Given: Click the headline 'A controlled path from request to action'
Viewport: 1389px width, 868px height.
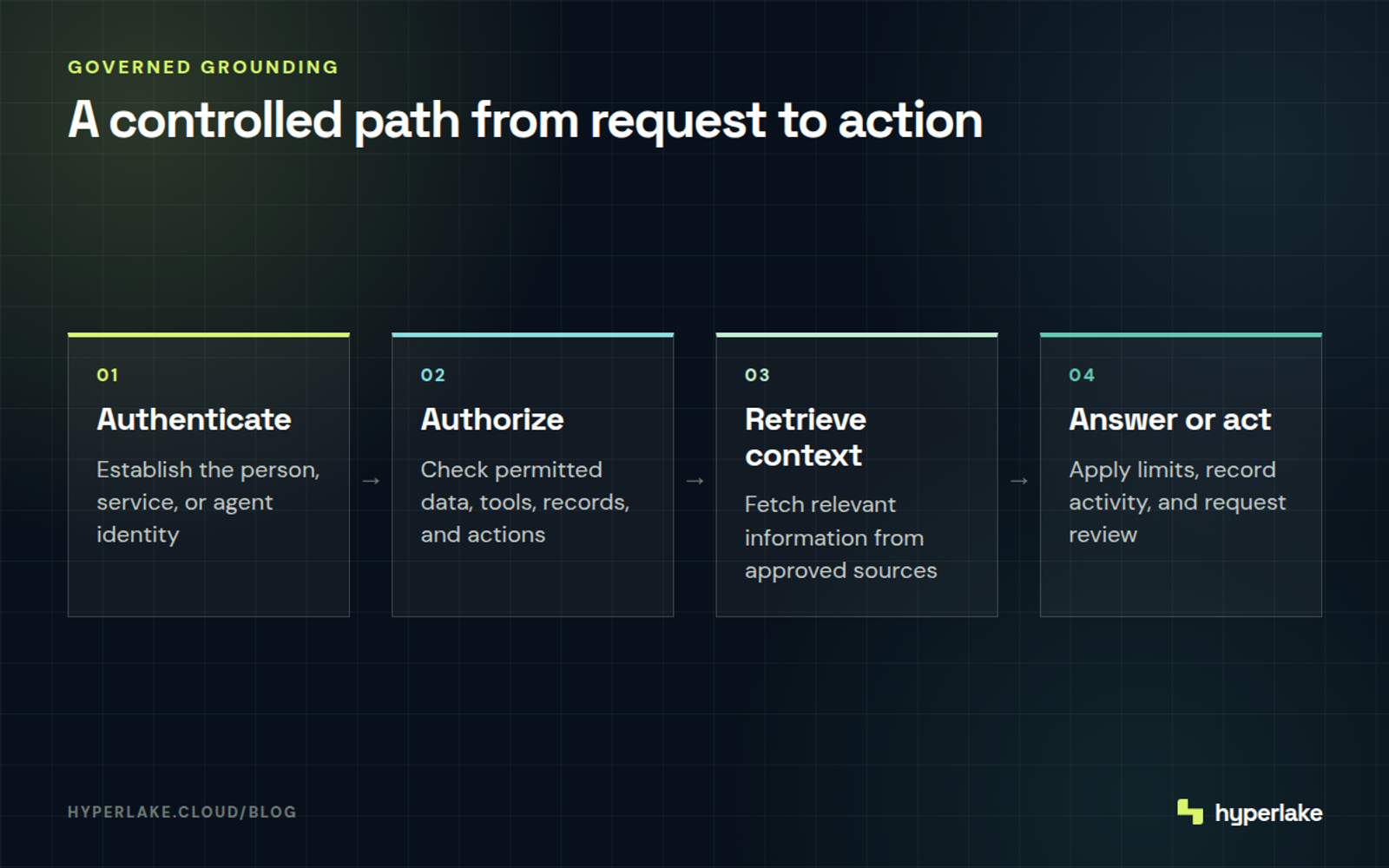Looking at the screenshot, I should point(525,120).
